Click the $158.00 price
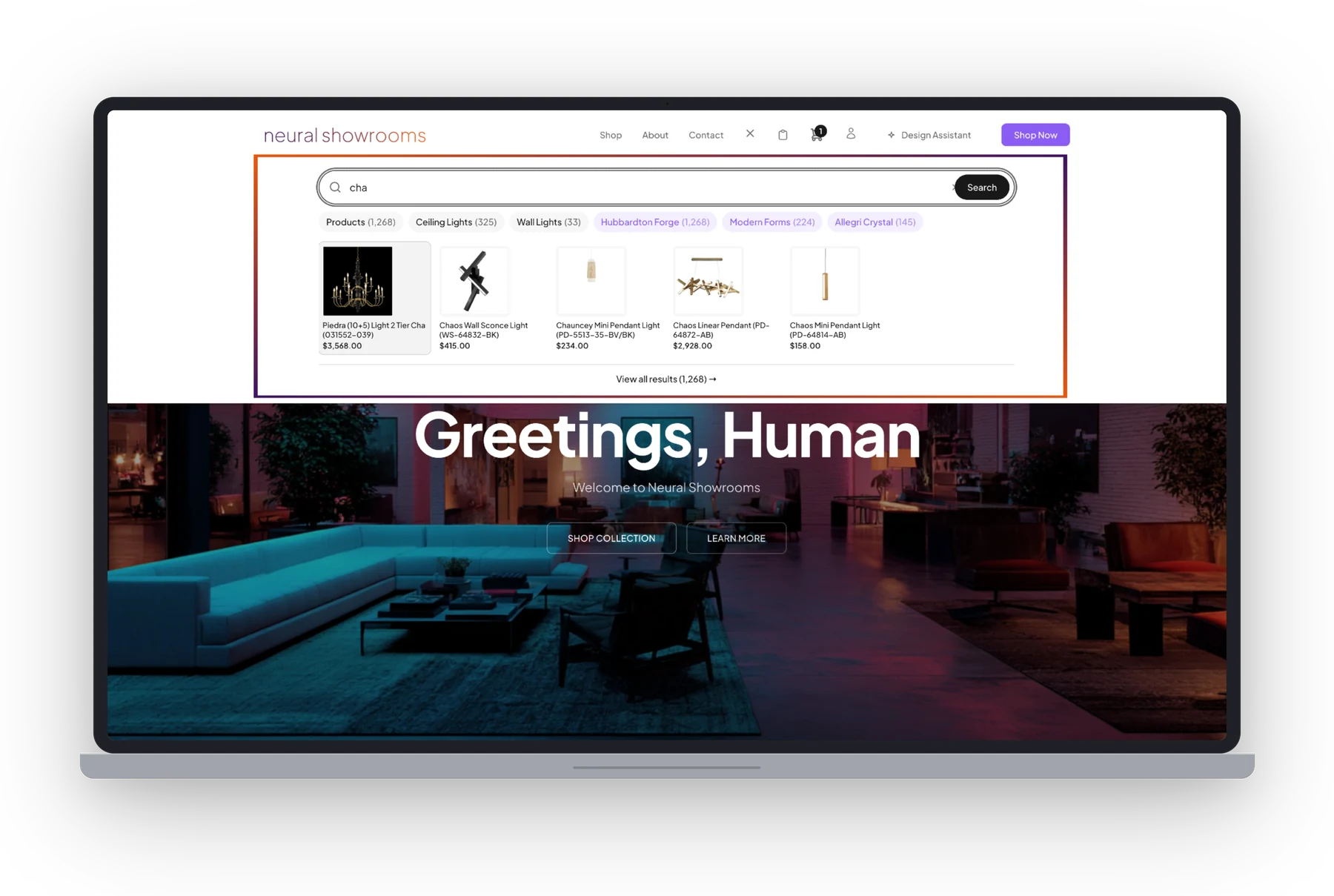This screenshot has width=1334, height=896. 805,346
